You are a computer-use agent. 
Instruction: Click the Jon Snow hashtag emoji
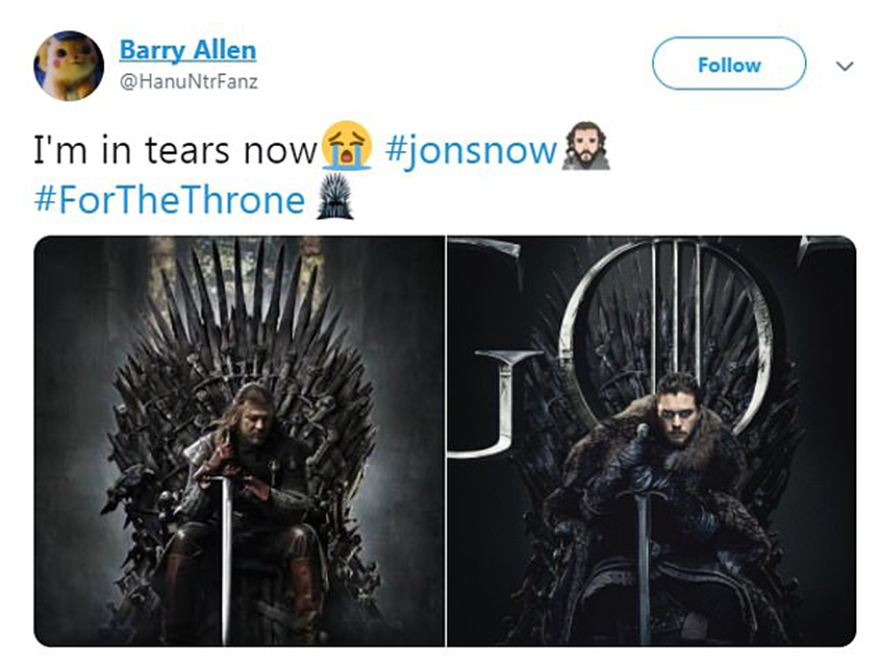click(586, 150)
